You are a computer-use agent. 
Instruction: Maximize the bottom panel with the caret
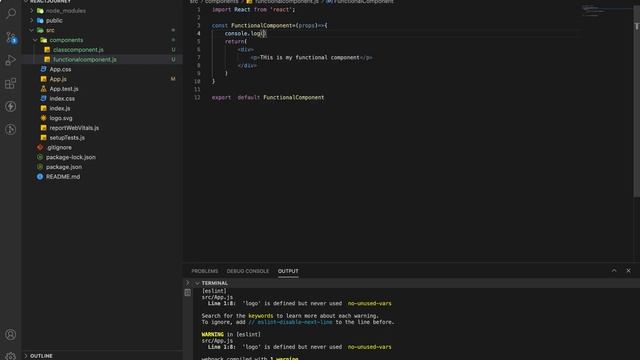pos(614,271)
